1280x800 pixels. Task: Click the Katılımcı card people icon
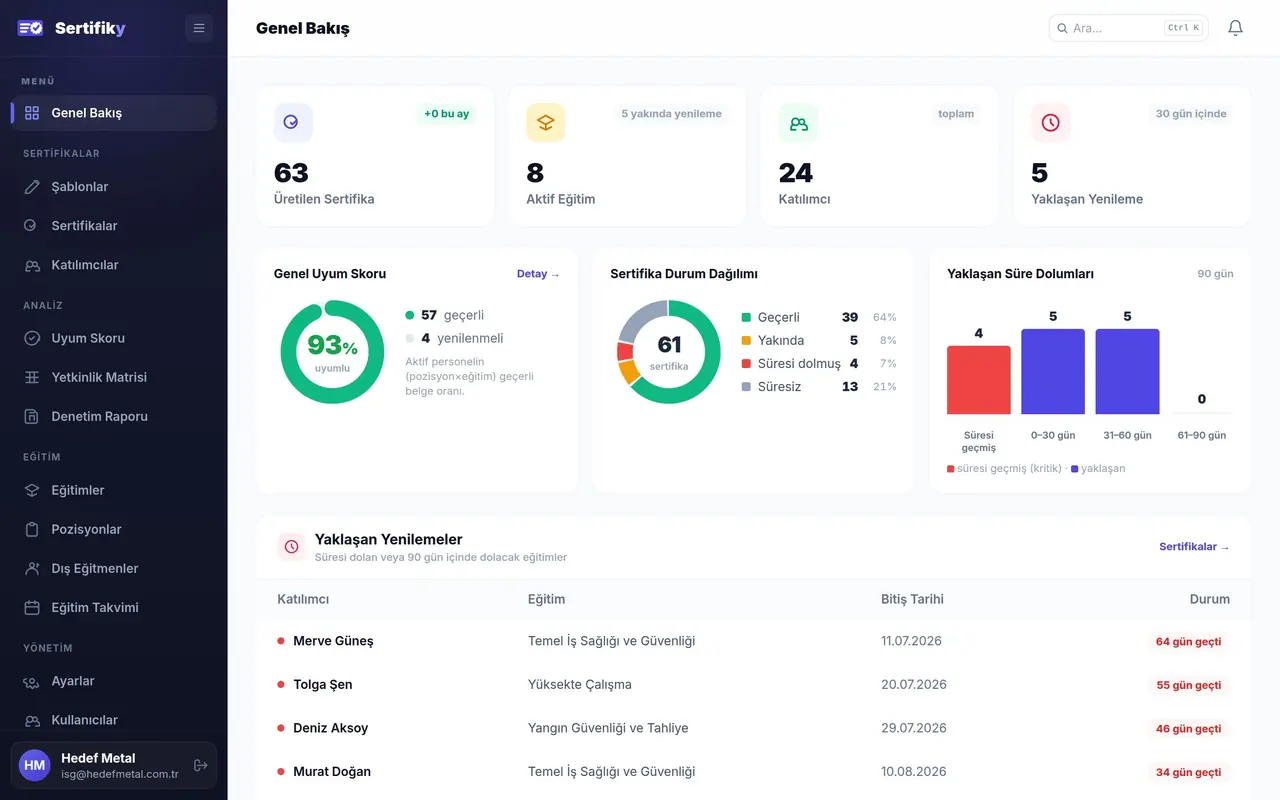798,122
